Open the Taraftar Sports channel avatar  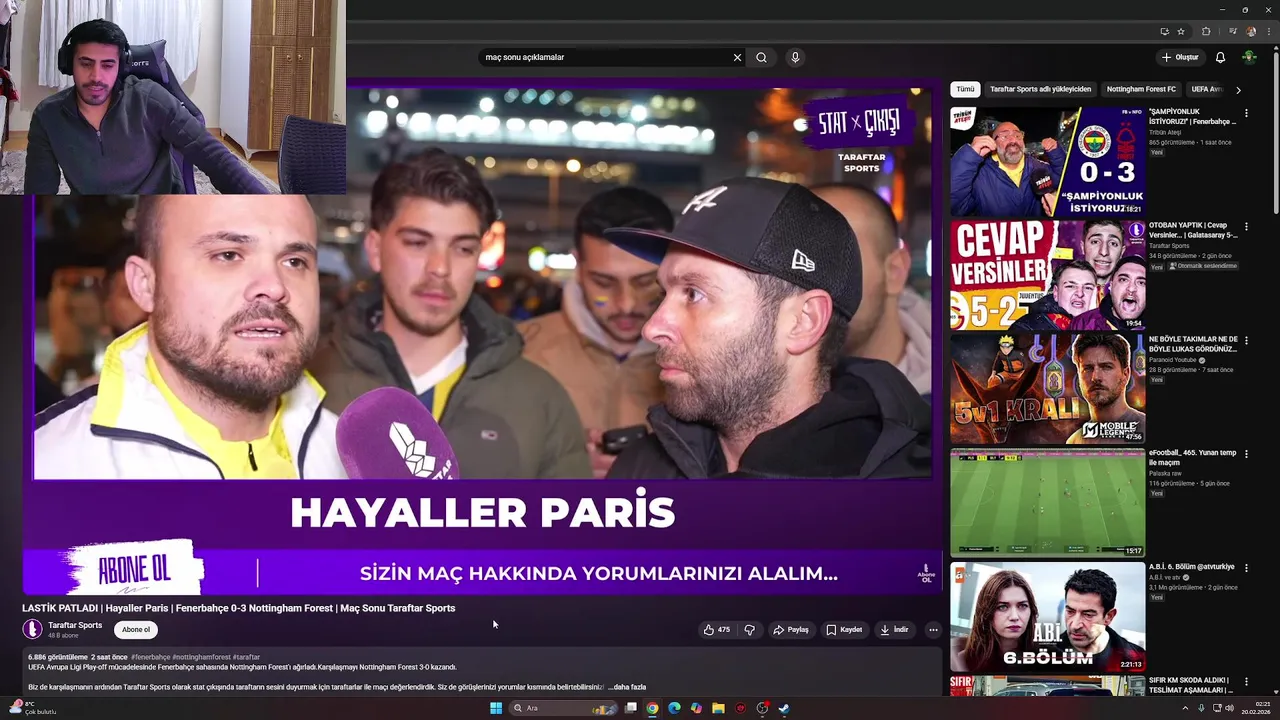[x=33, y=629]
